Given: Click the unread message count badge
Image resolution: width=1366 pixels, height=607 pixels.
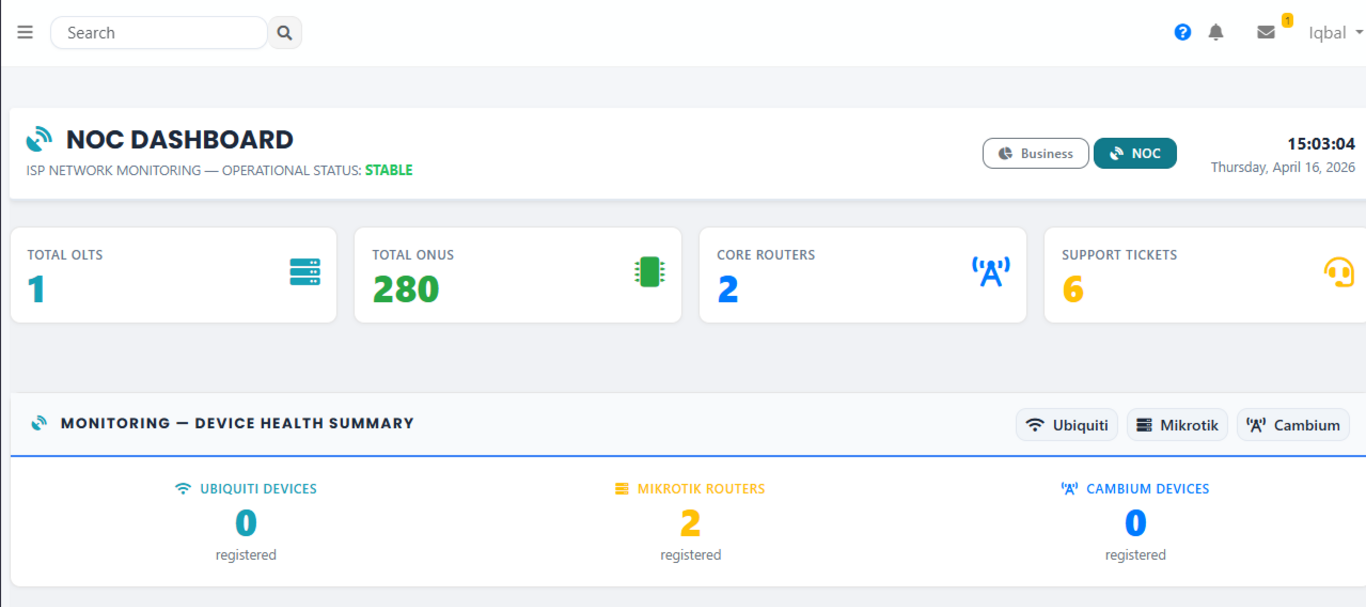Looking at the screenshot, I should click(x=1287, y=19).
